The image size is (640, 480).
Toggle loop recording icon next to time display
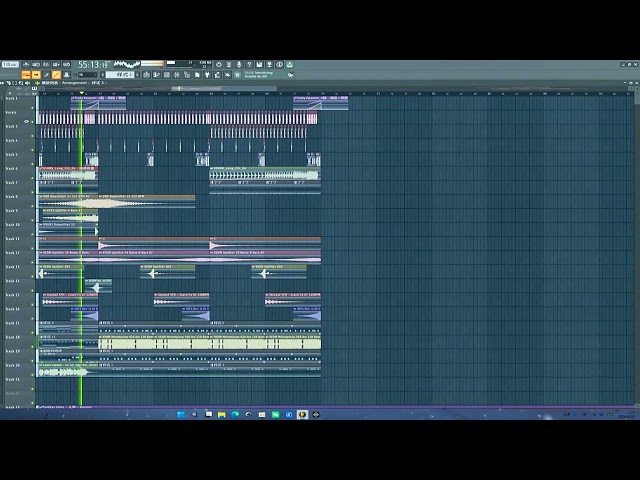(66, 64)
